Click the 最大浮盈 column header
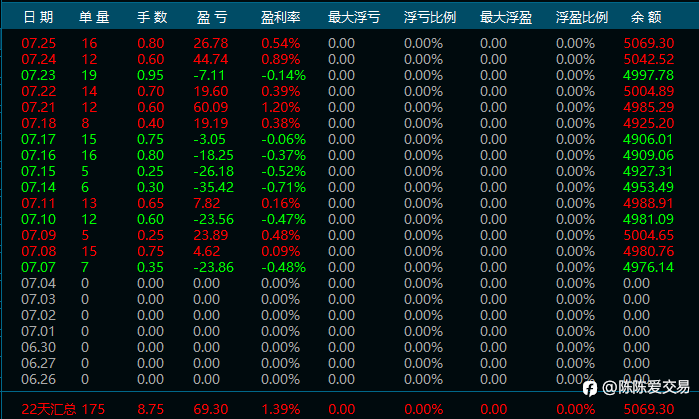 click(506, 17)
